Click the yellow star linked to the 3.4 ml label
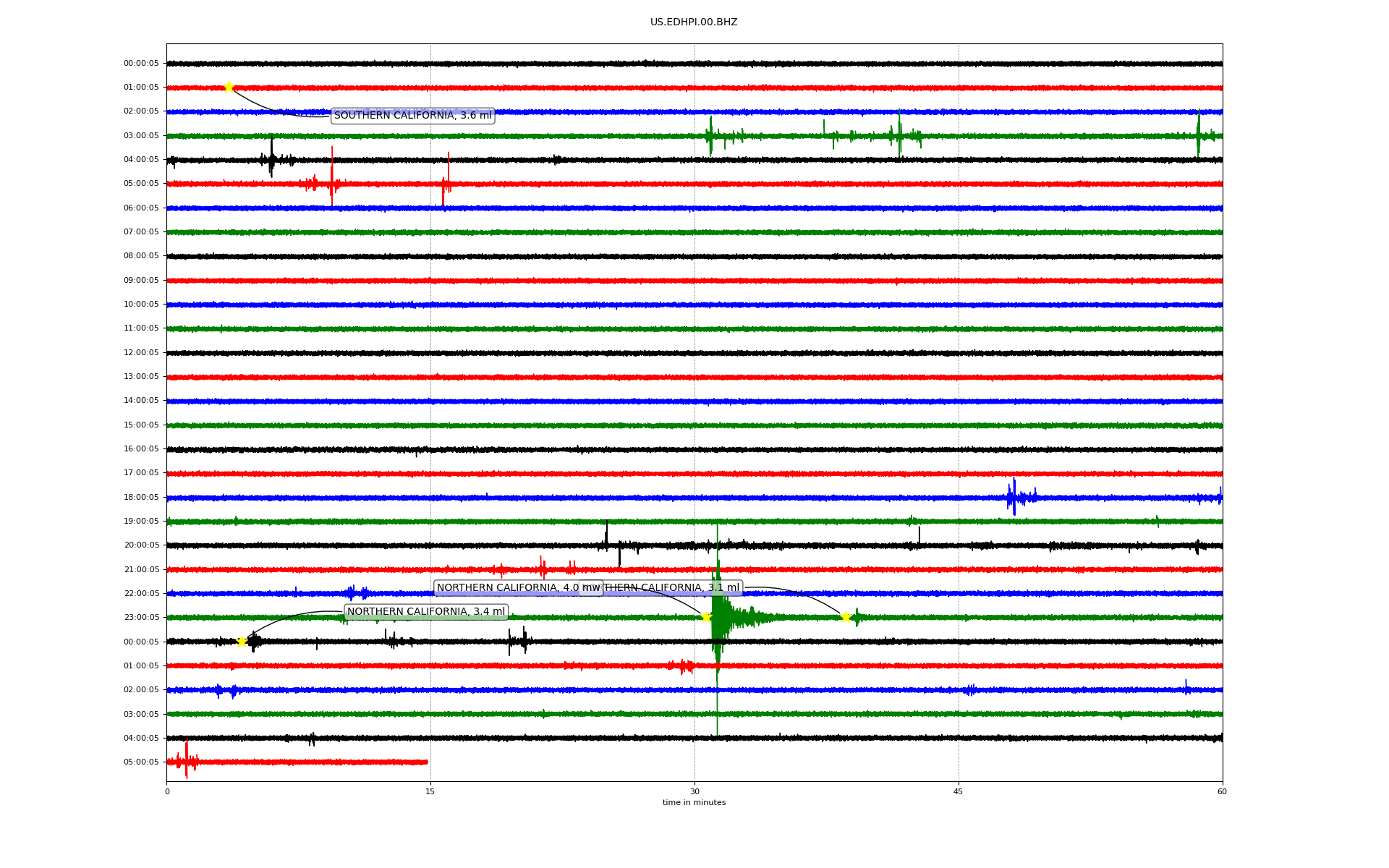Screen dimensions: 1389x868 point(242,642)
